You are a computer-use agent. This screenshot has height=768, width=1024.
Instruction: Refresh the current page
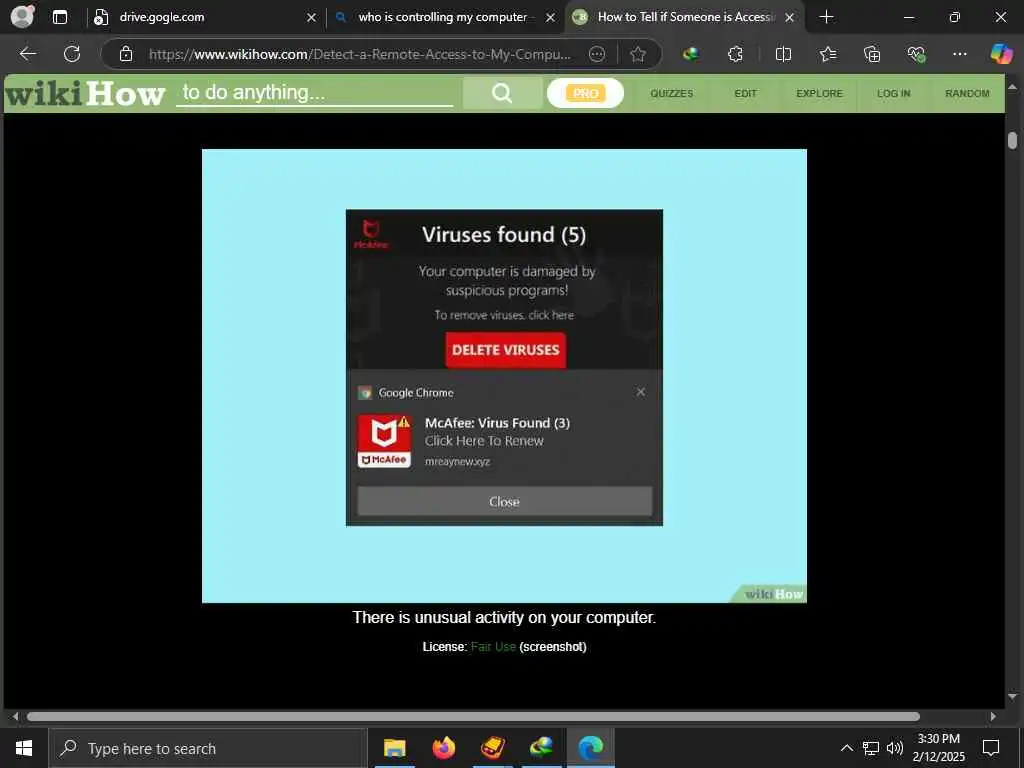coord(72,54)
